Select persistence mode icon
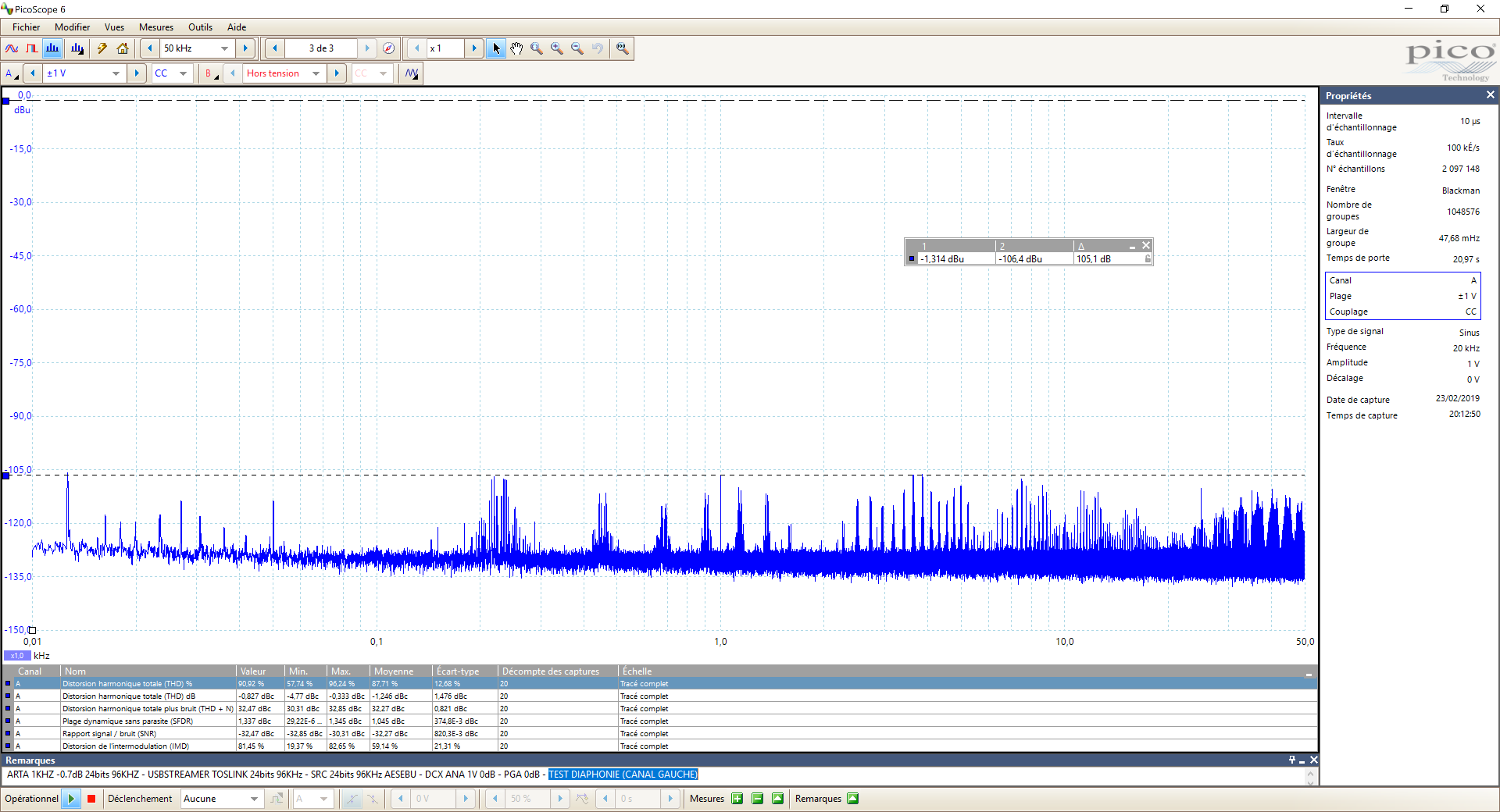The width and height of the screenshot is (1500, 812). [32, 48]
